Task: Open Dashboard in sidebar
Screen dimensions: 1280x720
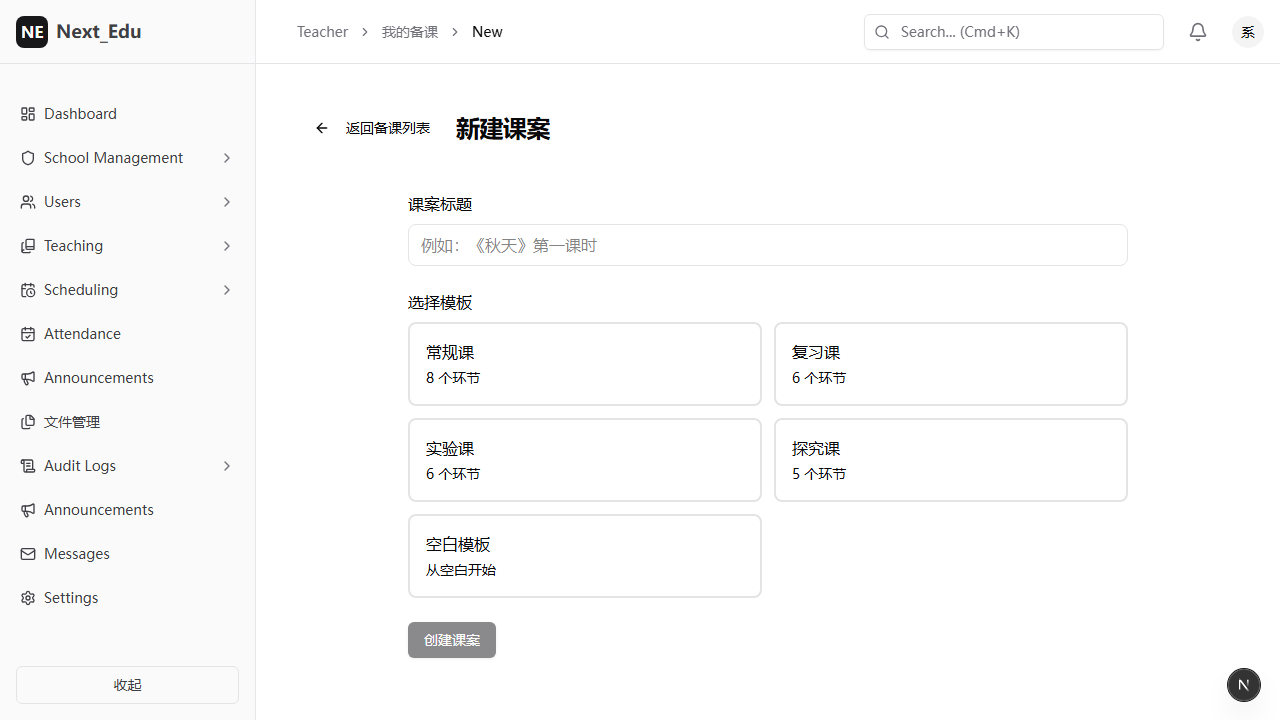Action: (127, 114)
